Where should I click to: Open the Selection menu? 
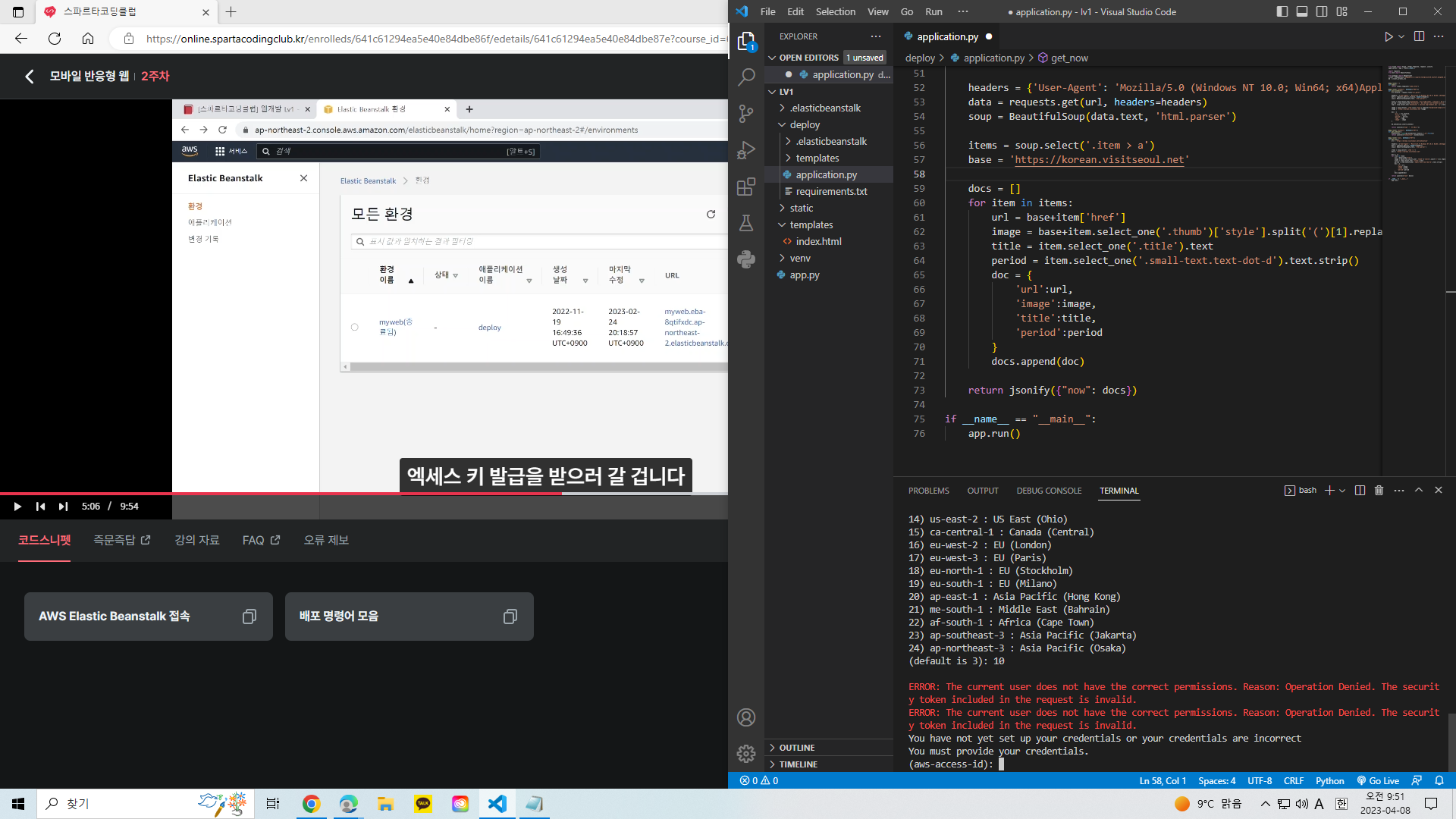pos(835,11)
